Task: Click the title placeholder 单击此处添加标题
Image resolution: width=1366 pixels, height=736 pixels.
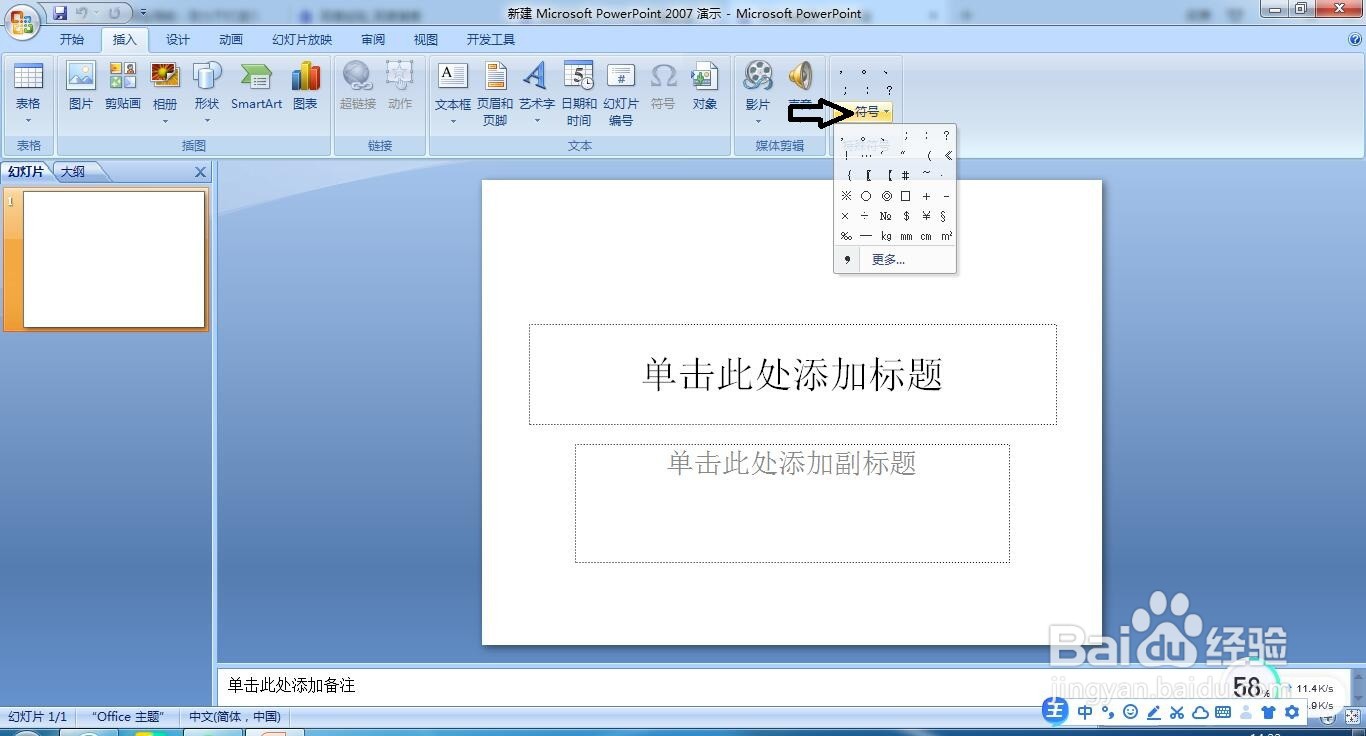Action: click(x=793, y=374)
